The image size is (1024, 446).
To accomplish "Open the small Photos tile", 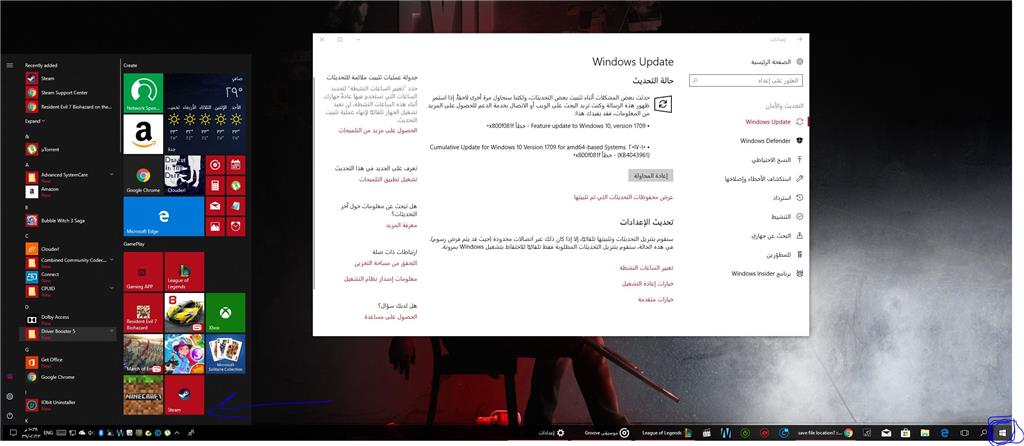I will click(x=215, y=227).
